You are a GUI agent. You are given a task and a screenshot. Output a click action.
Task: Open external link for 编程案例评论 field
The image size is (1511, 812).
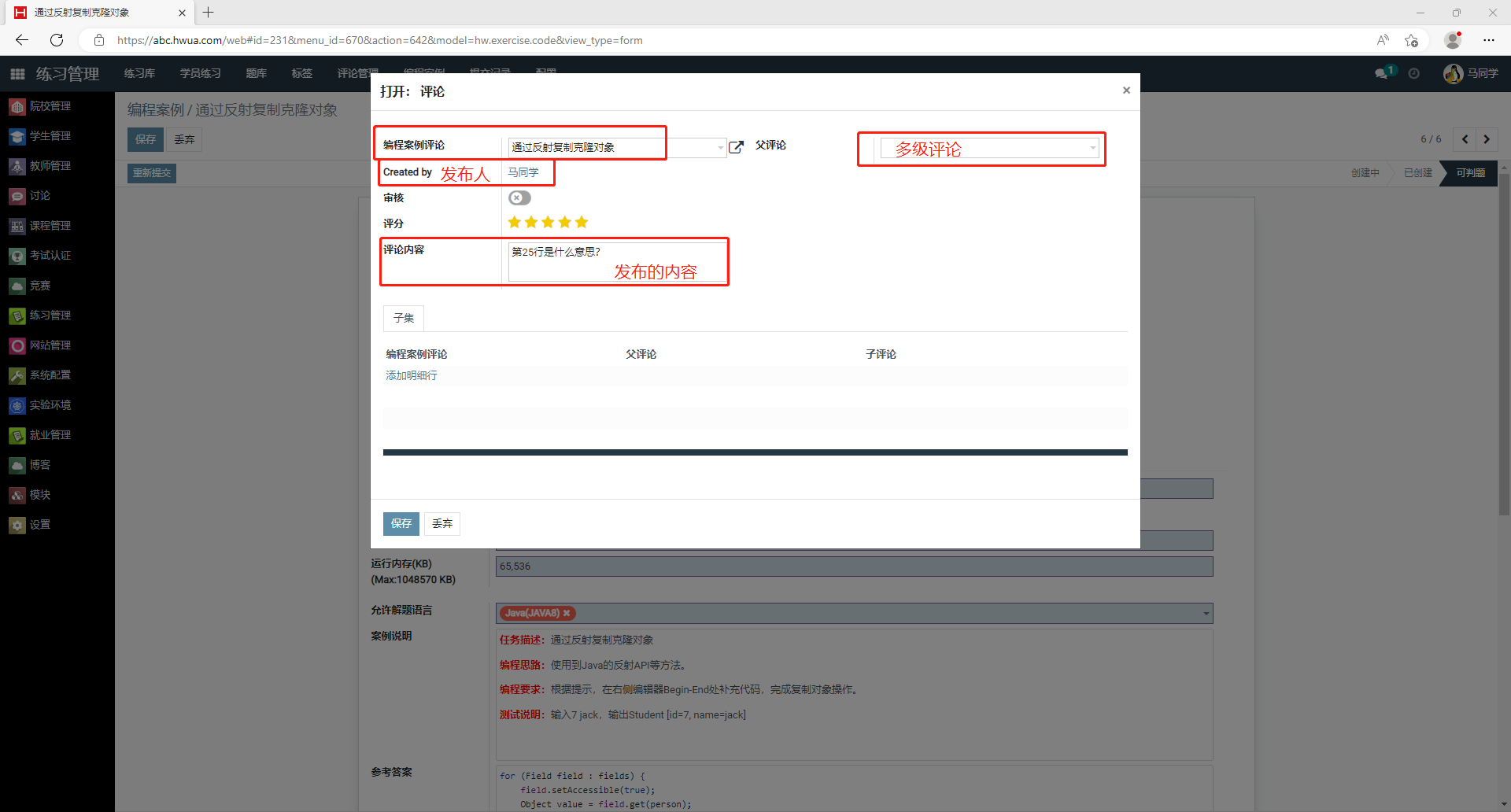736,147
